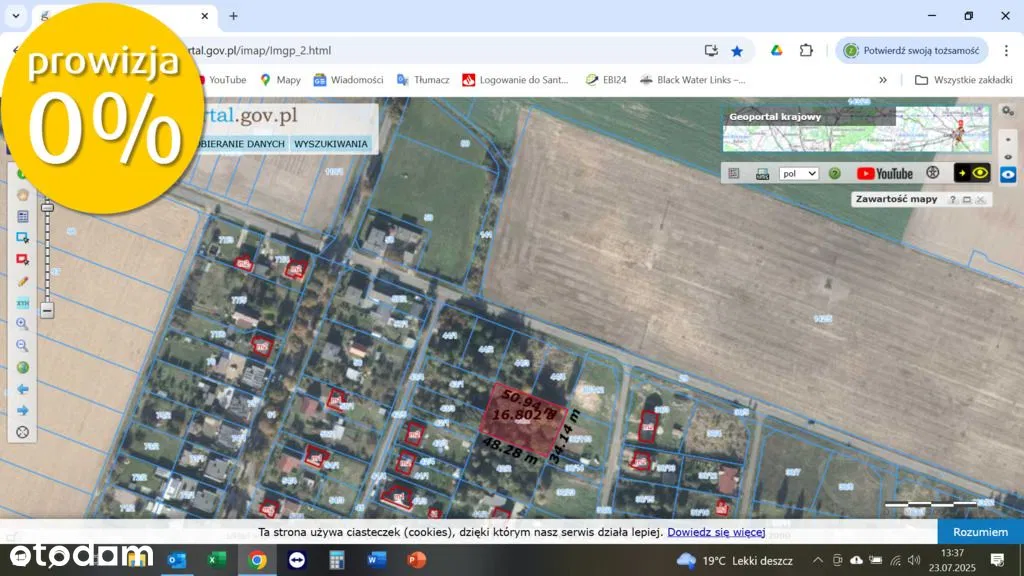
Task: Click the zoom in magnifier tool
Action: coord(22,324)
